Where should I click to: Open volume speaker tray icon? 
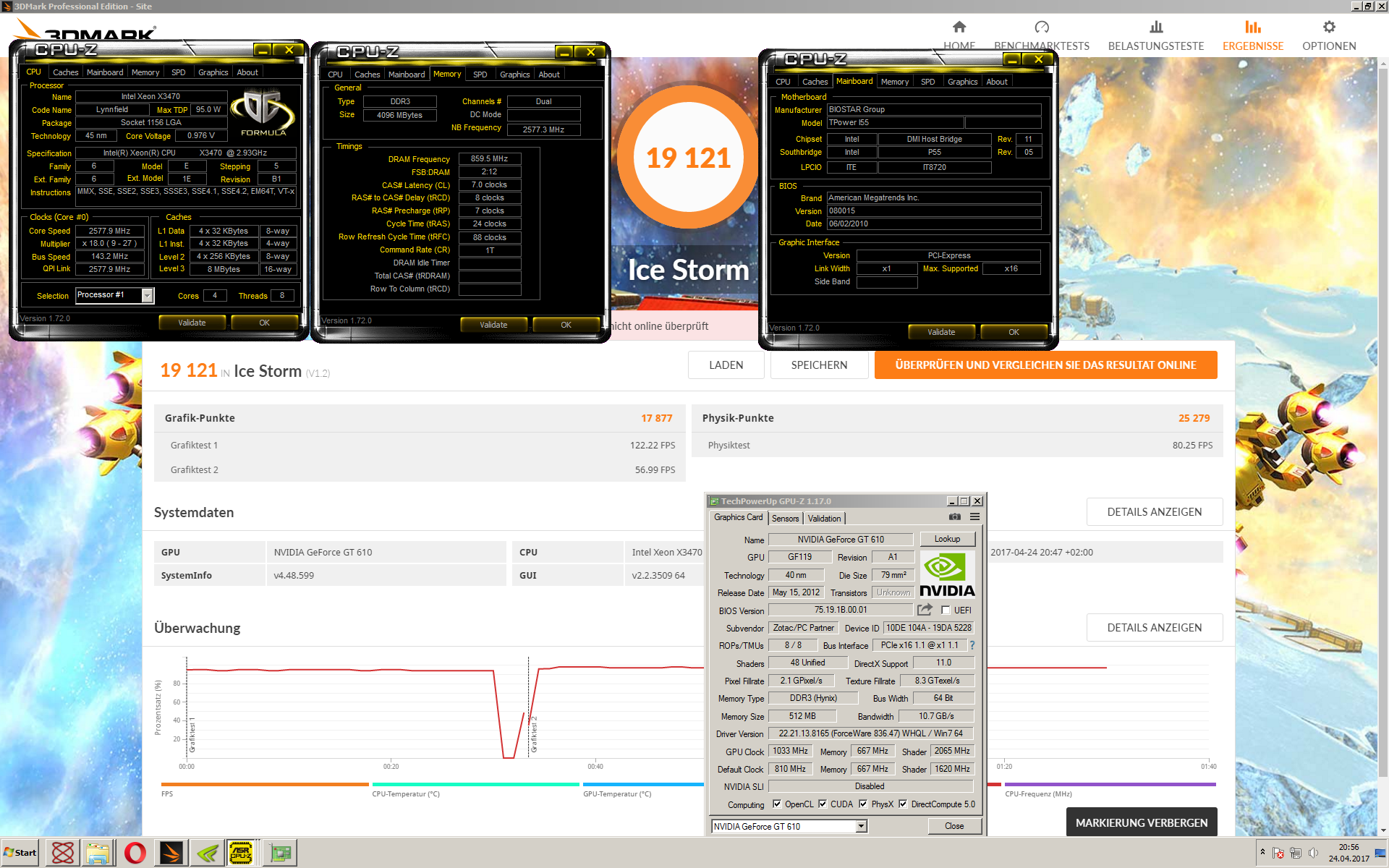point(1313,853)
